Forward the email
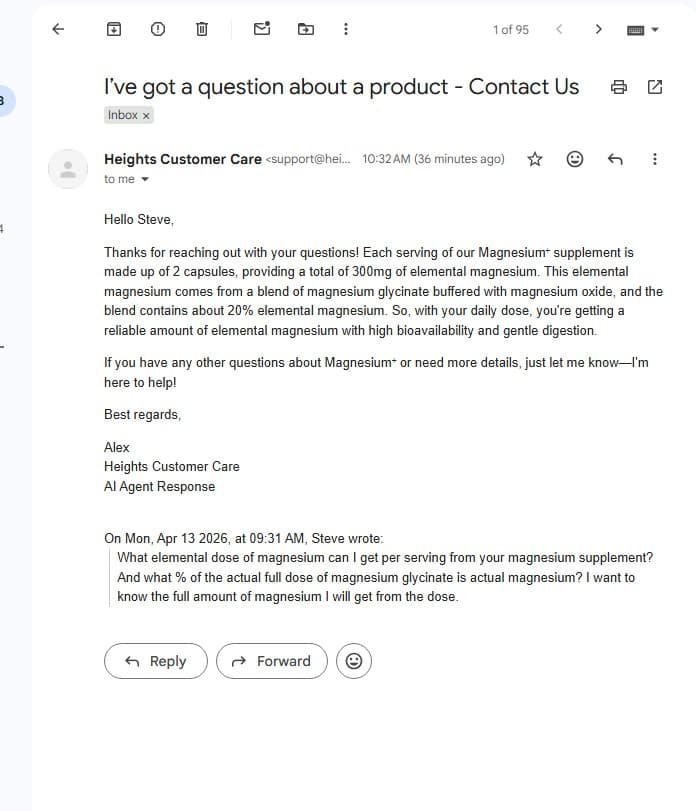The width and height of the screenshot is (696, 811). click(271, 661)
